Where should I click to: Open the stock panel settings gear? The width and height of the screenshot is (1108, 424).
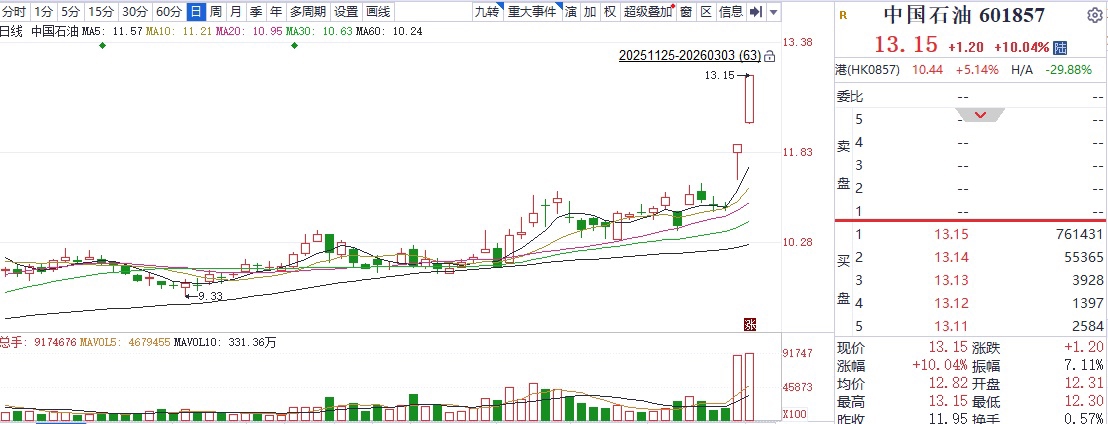(1092, 15)
